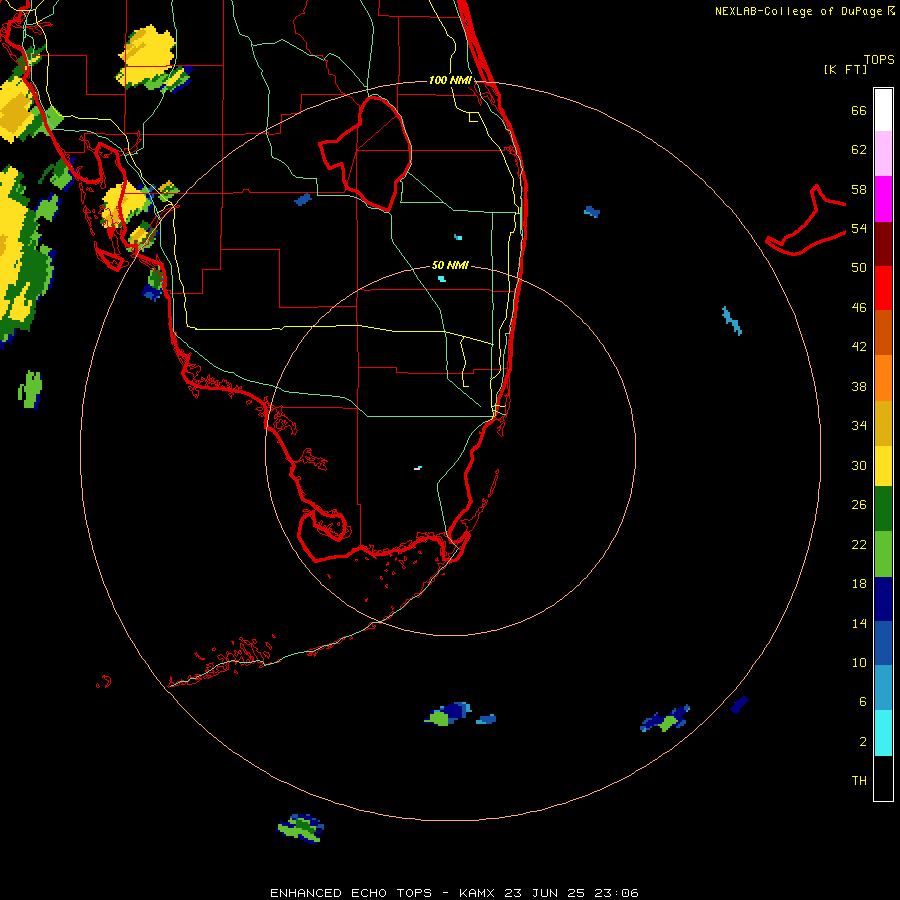Screen dimensions: 900x900
Task: Click the 23:06 timestamp in the caption
Action: click(x=617, y=893)
